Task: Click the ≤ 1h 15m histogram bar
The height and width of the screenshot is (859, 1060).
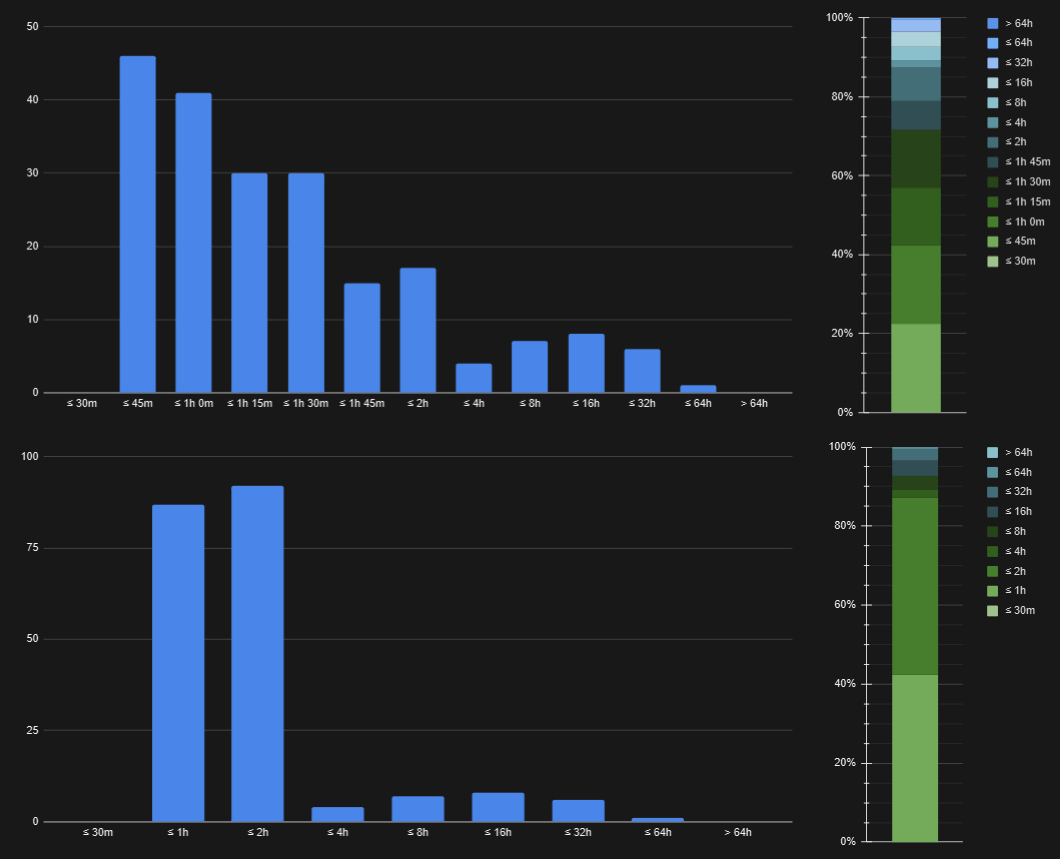Action: tap(249, 283)
